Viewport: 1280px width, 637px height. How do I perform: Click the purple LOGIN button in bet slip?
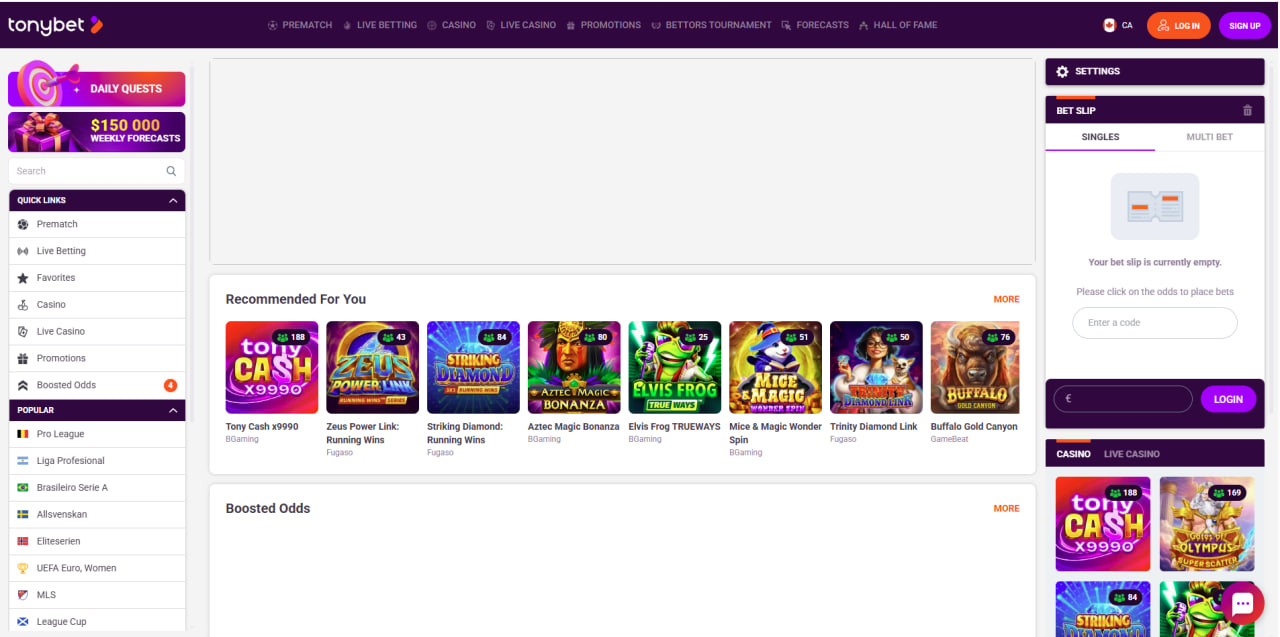[x=1228, y=399]
